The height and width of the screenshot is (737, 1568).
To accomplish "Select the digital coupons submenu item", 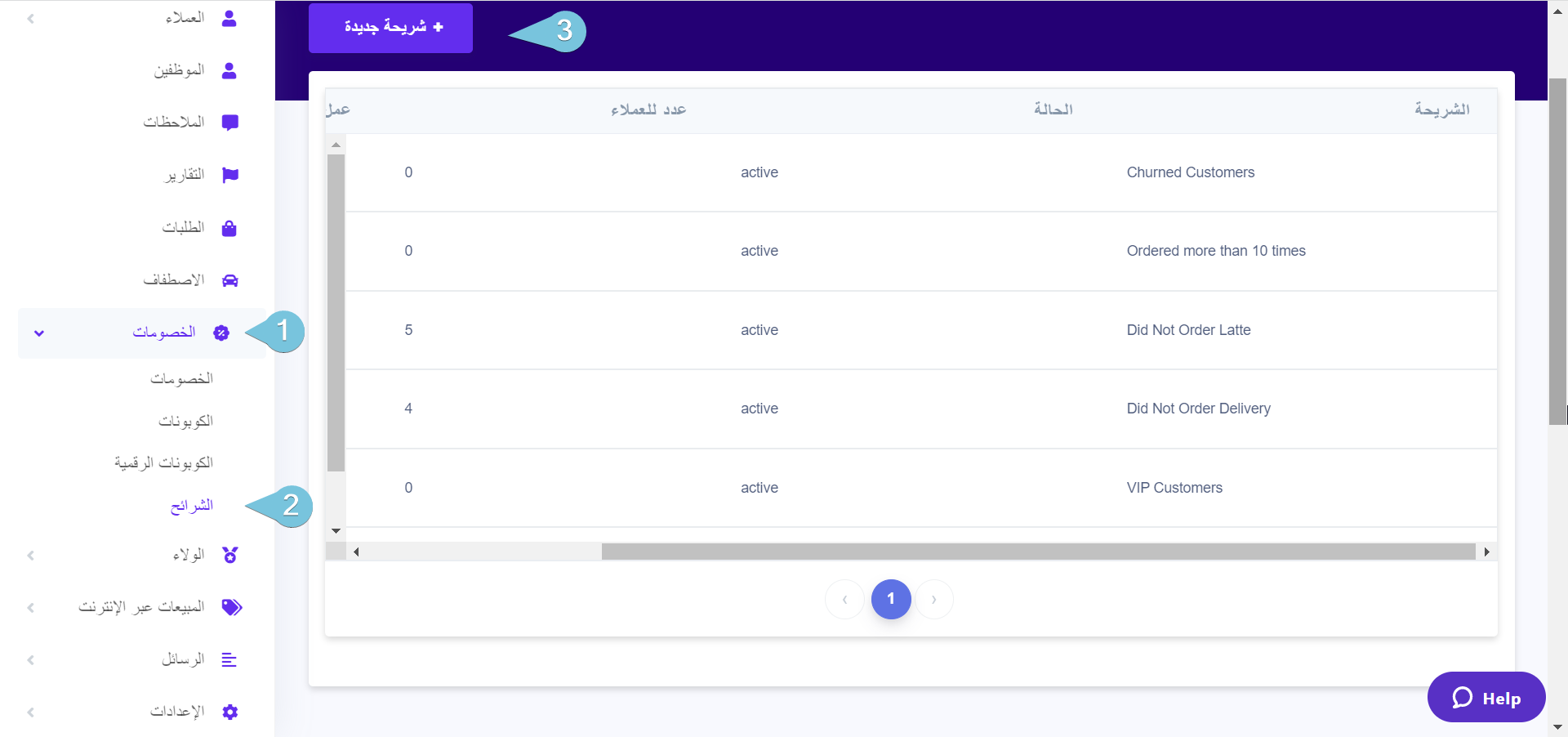I will click(x=163, y=463).
